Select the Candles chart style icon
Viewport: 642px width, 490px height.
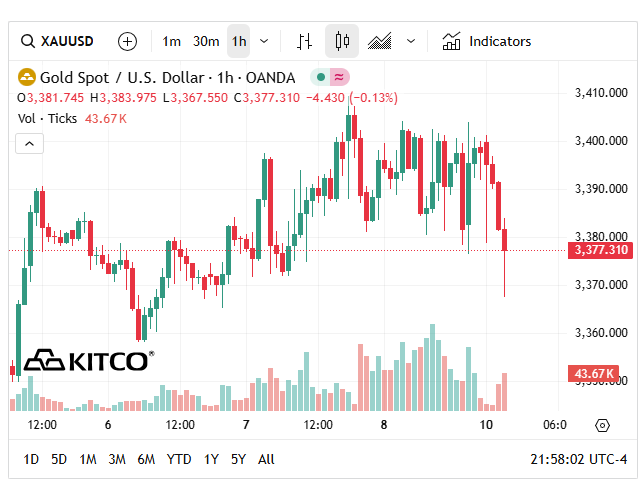342,41
